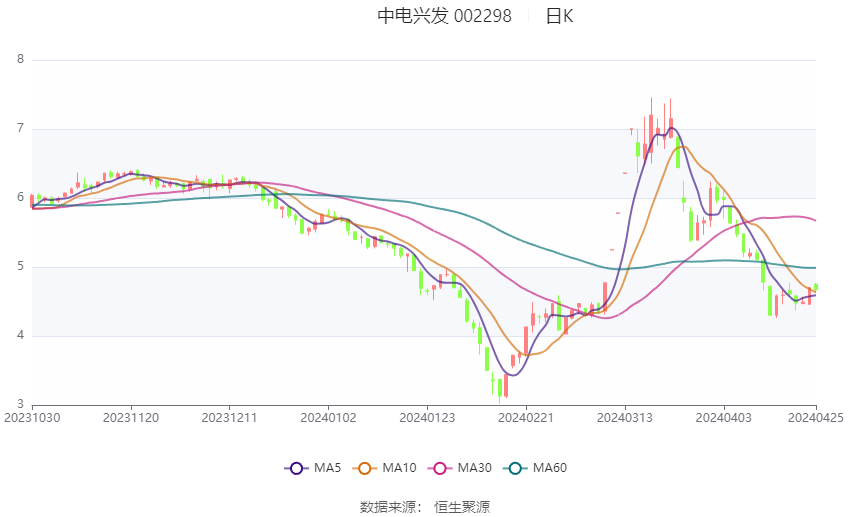Click the y-axis value 5

click(x=21, y=267)
